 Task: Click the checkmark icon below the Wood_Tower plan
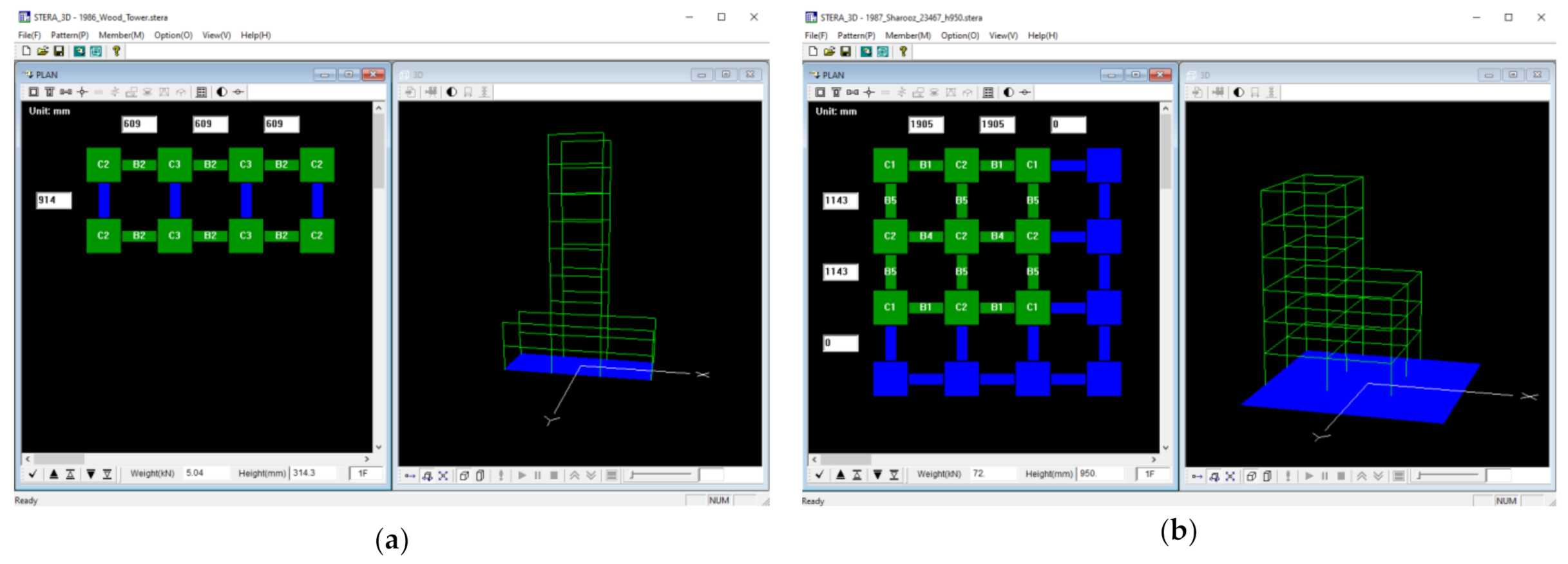(x=33, y=474)
